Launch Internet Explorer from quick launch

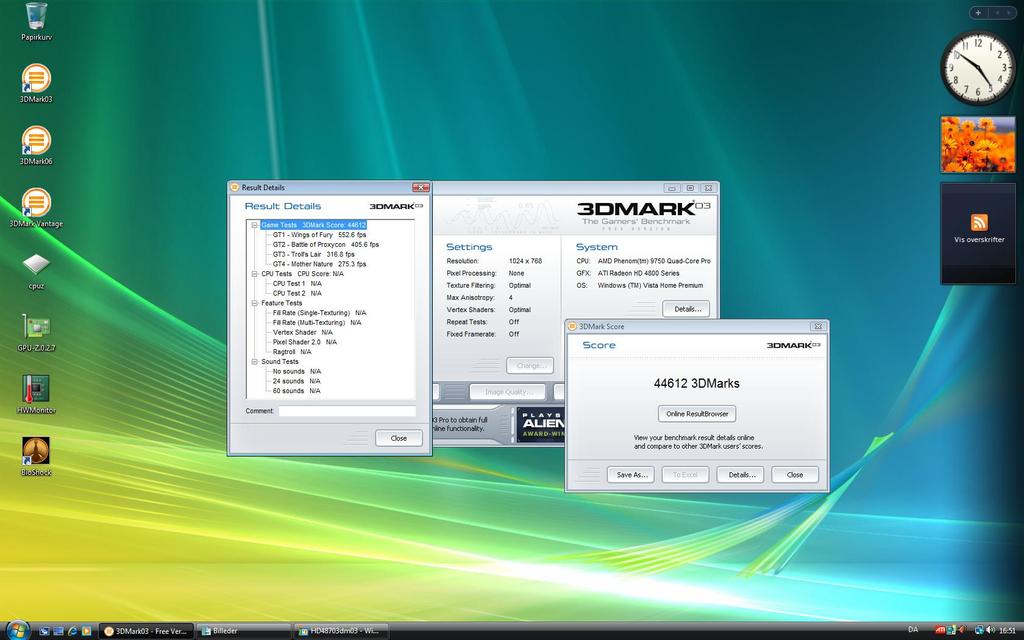point(72,631)
